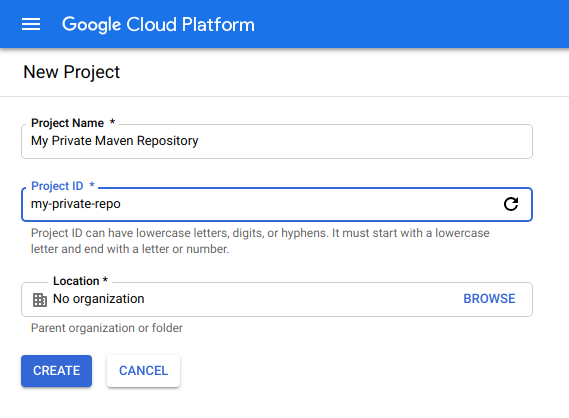Open the hamburger navigation menu
Screen dimensions: 569x418
point(31,24)
